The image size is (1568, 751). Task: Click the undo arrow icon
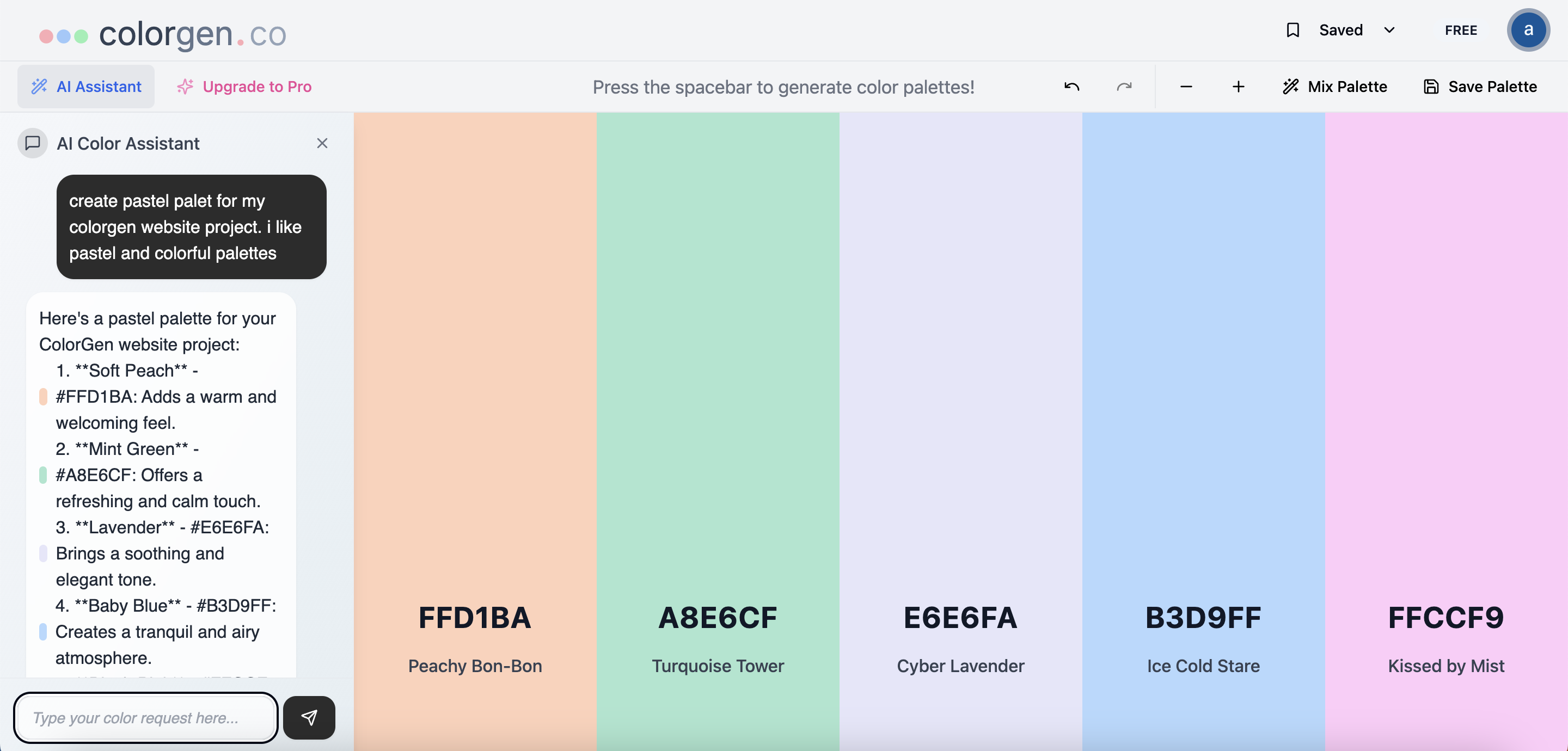(1071, 87)
